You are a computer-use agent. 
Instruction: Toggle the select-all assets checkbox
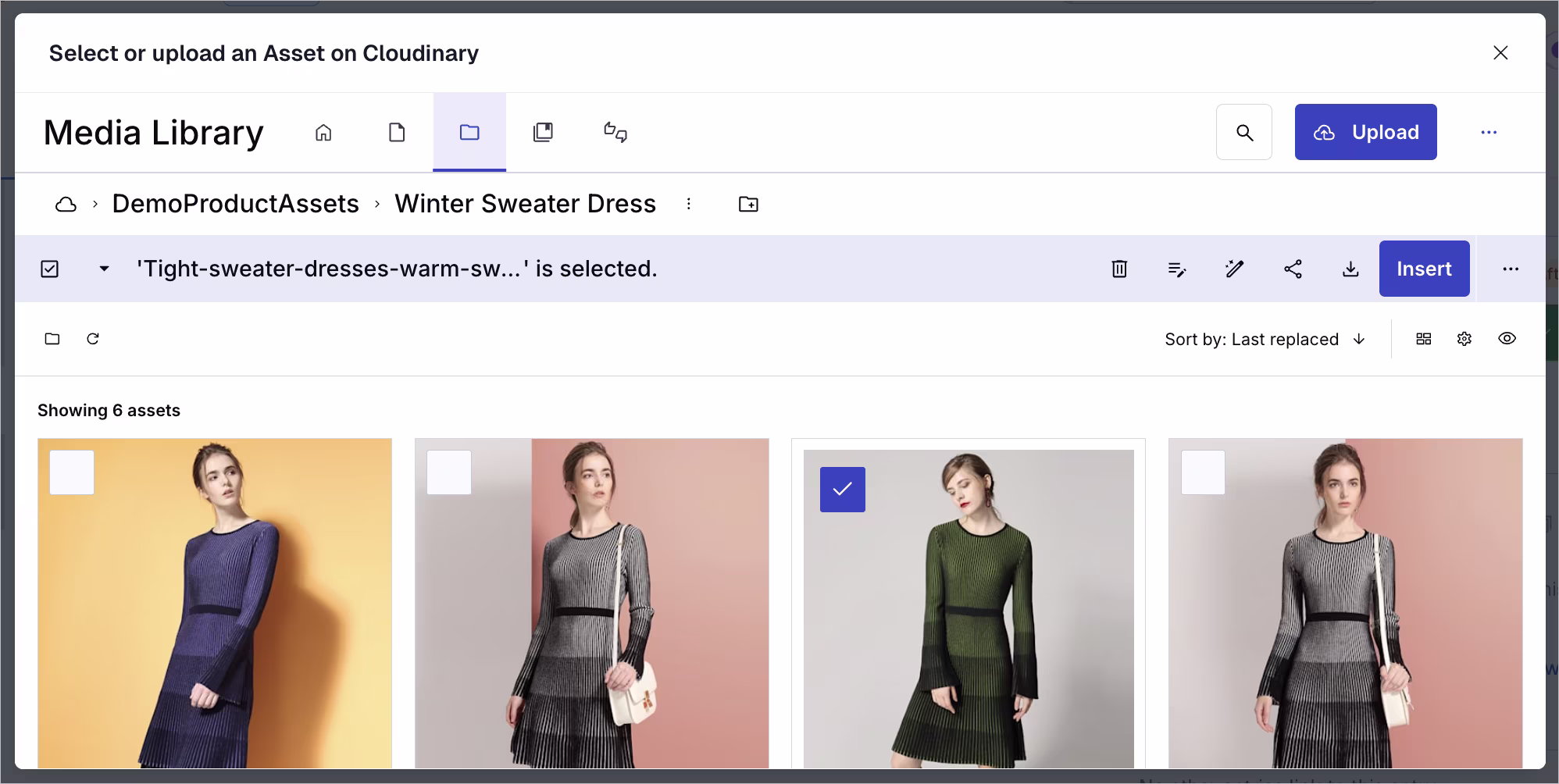[49, 269]
